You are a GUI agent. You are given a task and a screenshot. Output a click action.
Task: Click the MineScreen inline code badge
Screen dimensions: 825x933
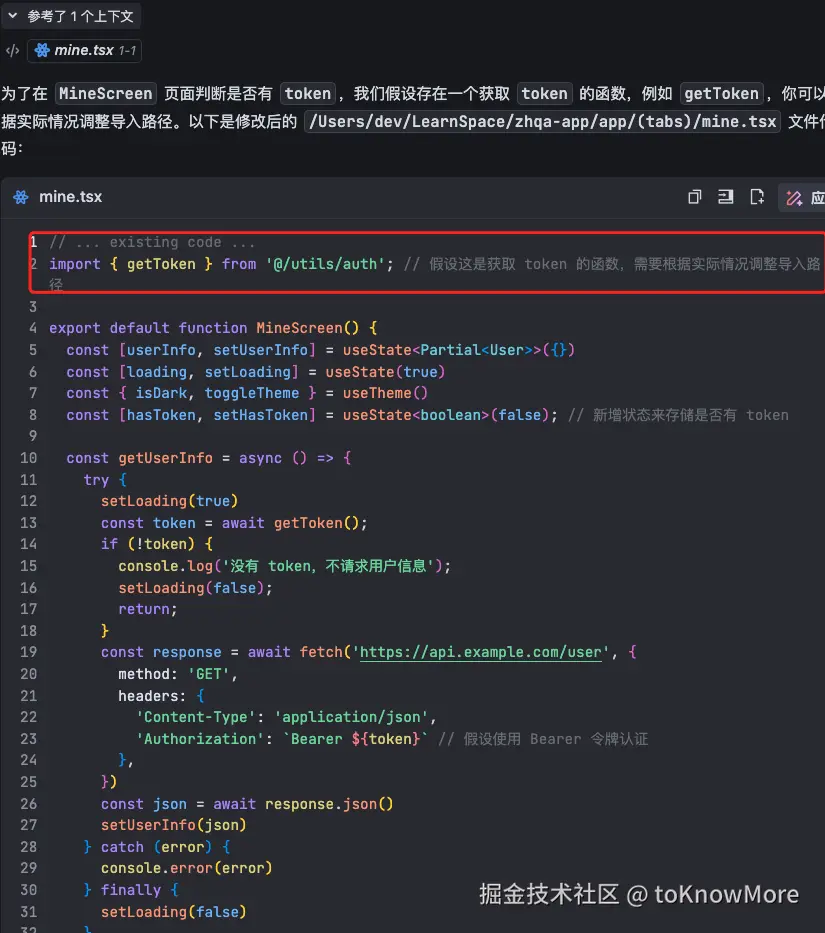pos(105,93)
